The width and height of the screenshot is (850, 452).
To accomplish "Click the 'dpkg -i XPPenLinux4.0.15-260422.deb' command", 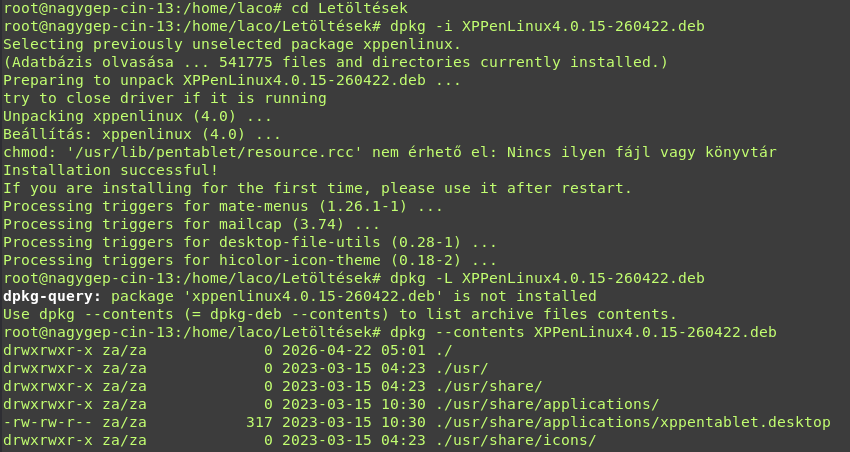I will tap(547, 26).
